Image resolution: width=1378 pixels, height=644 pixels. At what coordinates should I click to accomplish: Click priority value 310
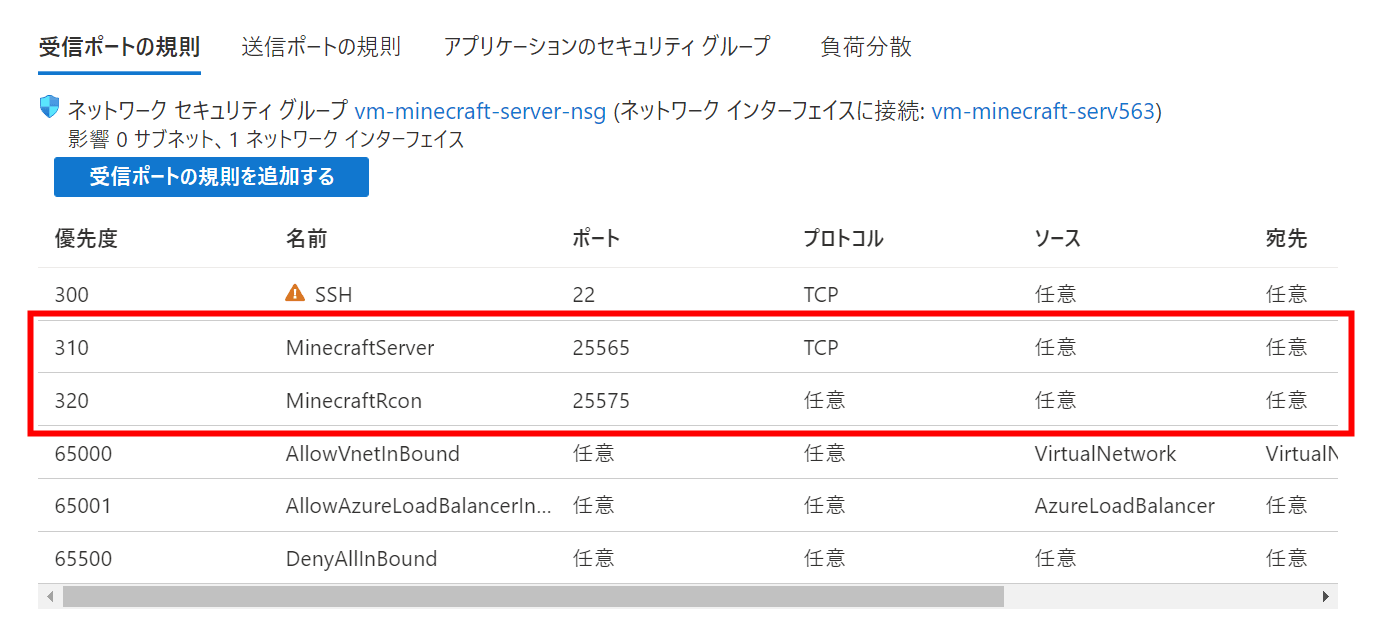point(72,348)
